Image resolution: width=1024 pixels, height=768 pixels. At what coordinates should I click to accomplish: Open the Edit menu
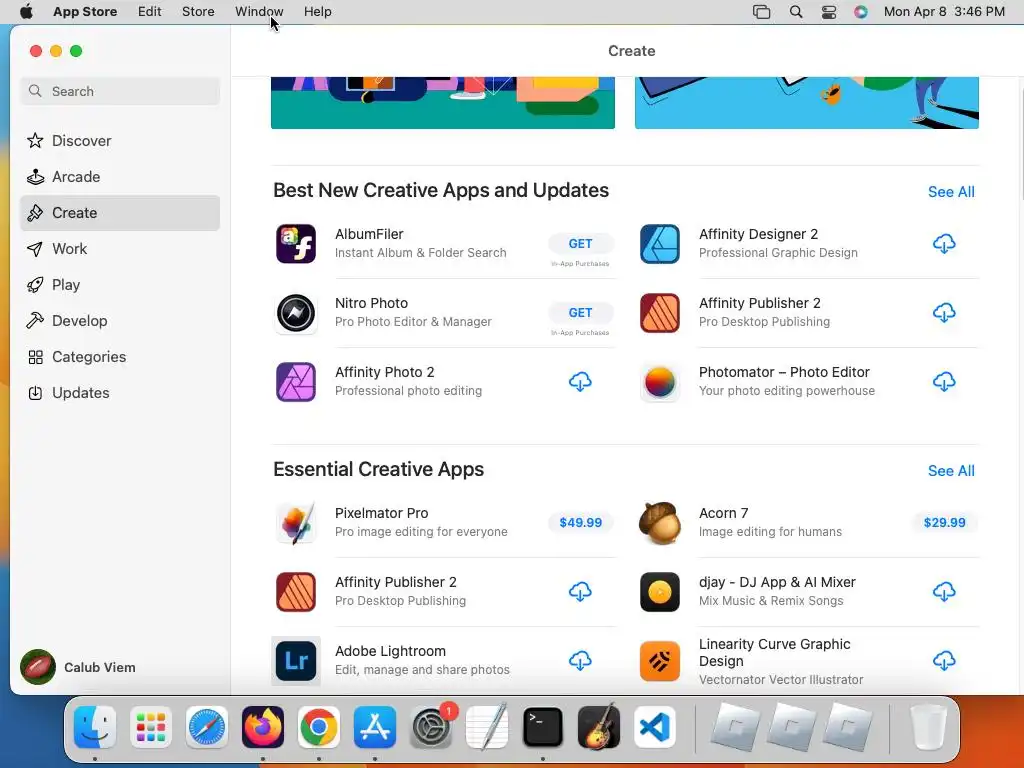pyautogui.click(x=150, y=12)
